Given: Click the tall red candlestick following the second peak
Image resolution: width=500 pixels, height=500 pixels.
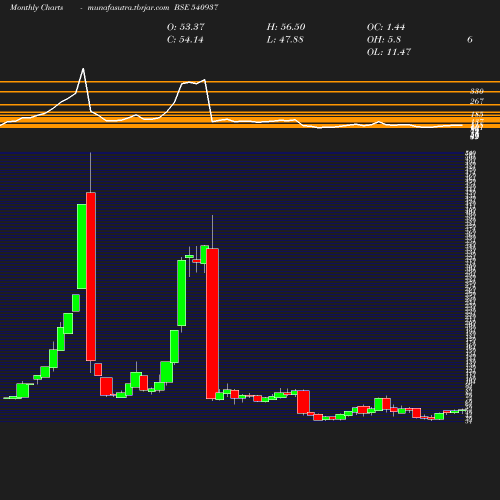Looking at the screenshot, I should pos(212,323).
